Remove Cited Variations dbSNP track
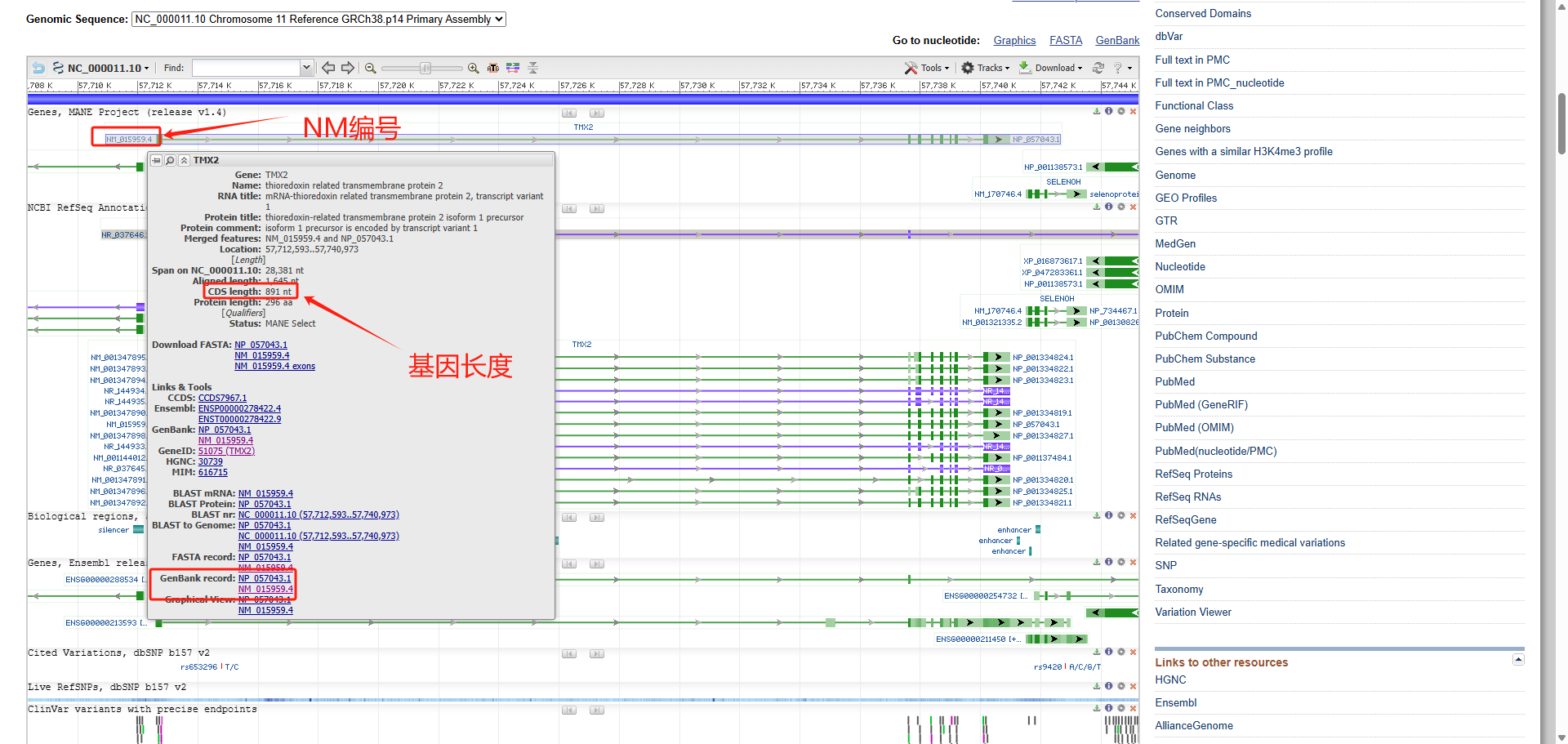 (1134, 652)
